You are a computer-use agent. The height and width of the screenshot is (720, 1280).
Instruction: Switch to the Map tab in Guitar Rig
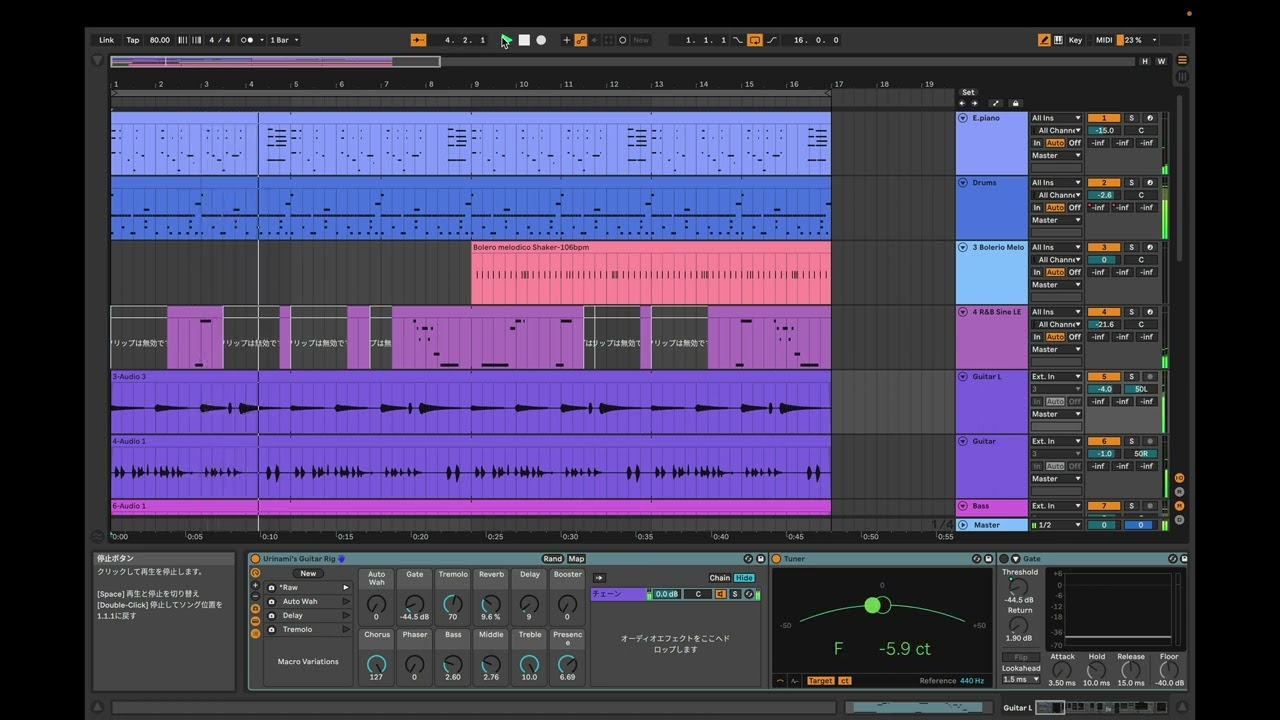coord(576,559)
